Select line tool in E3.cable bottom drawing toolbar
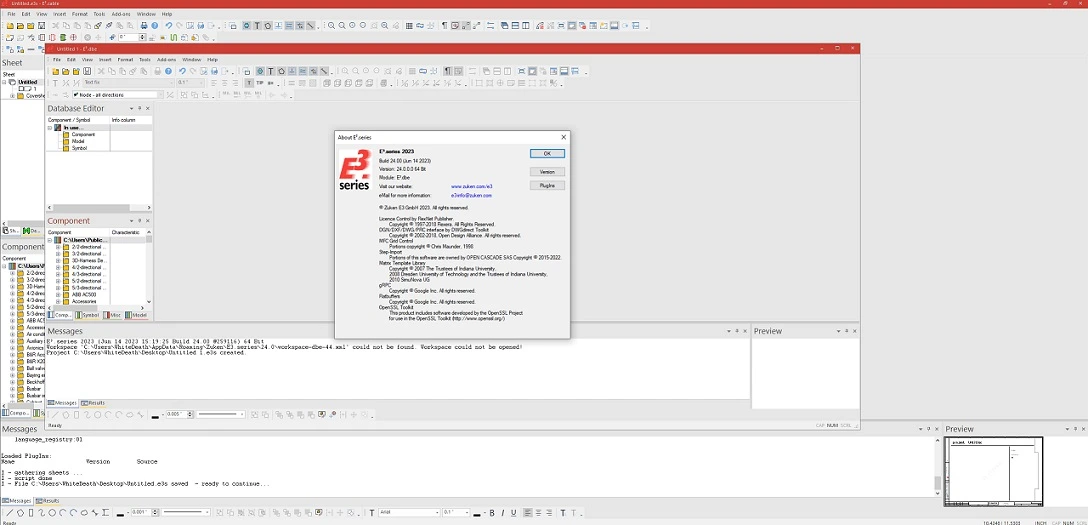 [10, 513]
